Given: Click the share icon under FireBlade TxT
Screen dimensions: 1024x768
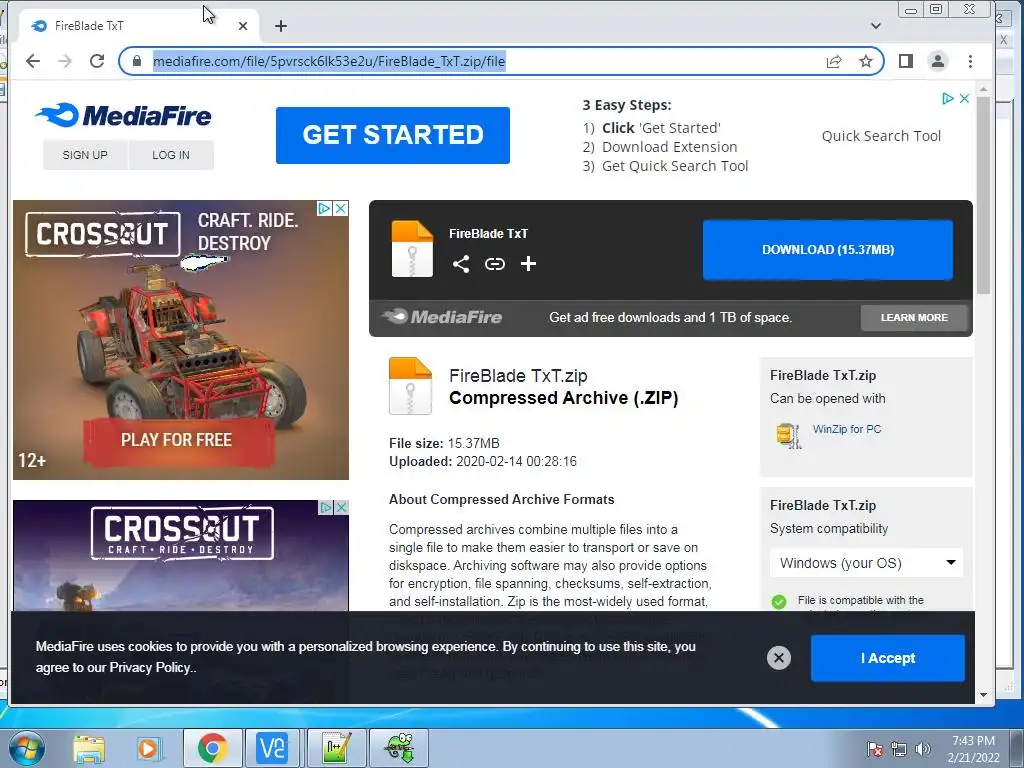Looking at the screenshot, I should [x=461, y=264].
